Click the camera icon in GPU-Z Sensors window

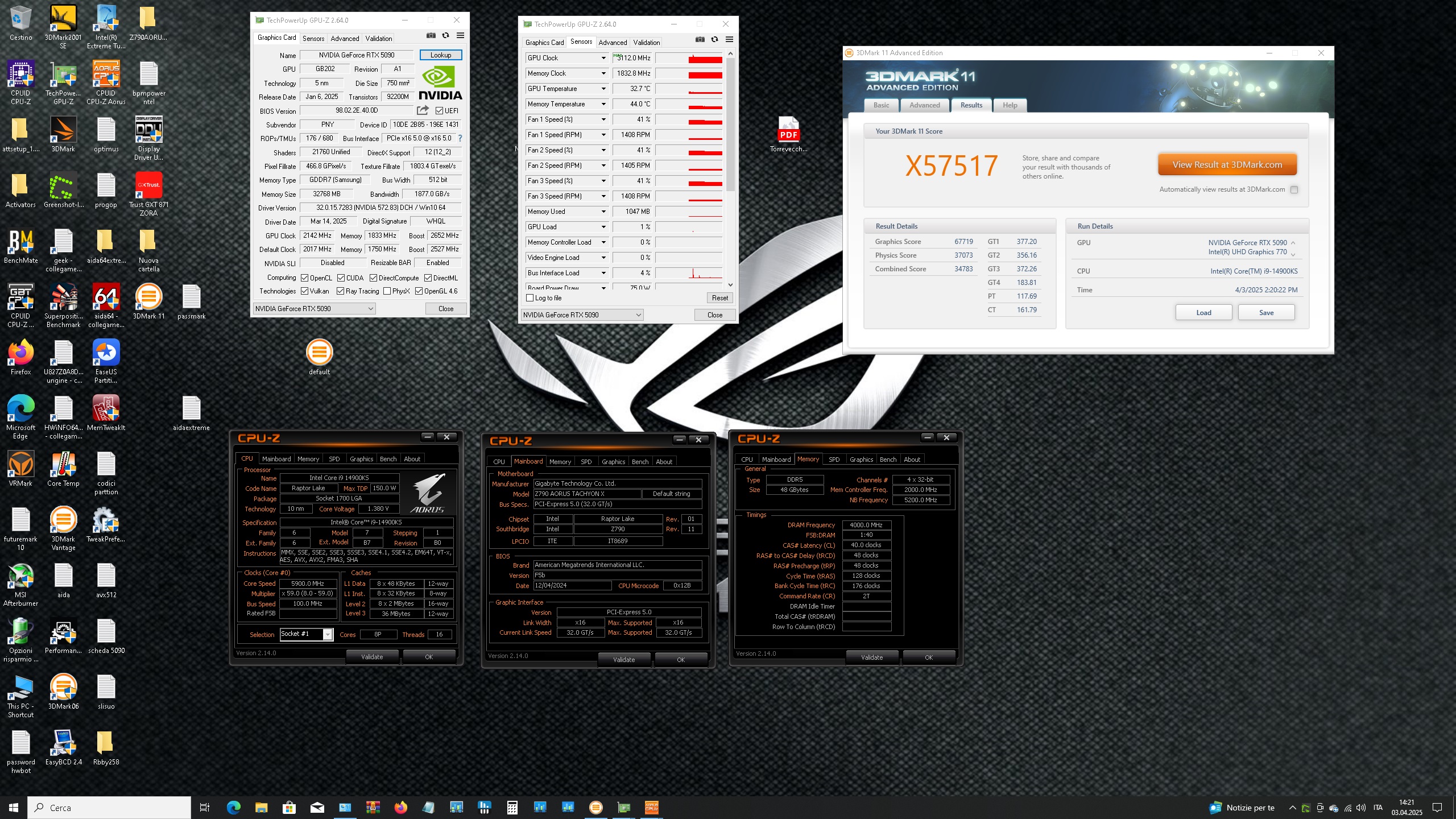click(x=700, y=40)
